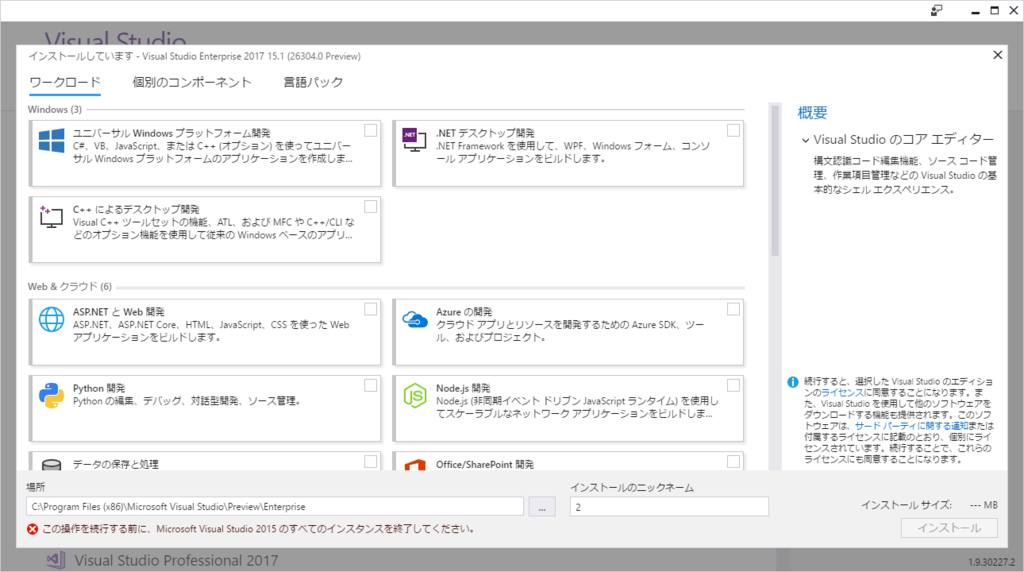Collapse the Visual Studio のコア エディター section

click(805, 140)
